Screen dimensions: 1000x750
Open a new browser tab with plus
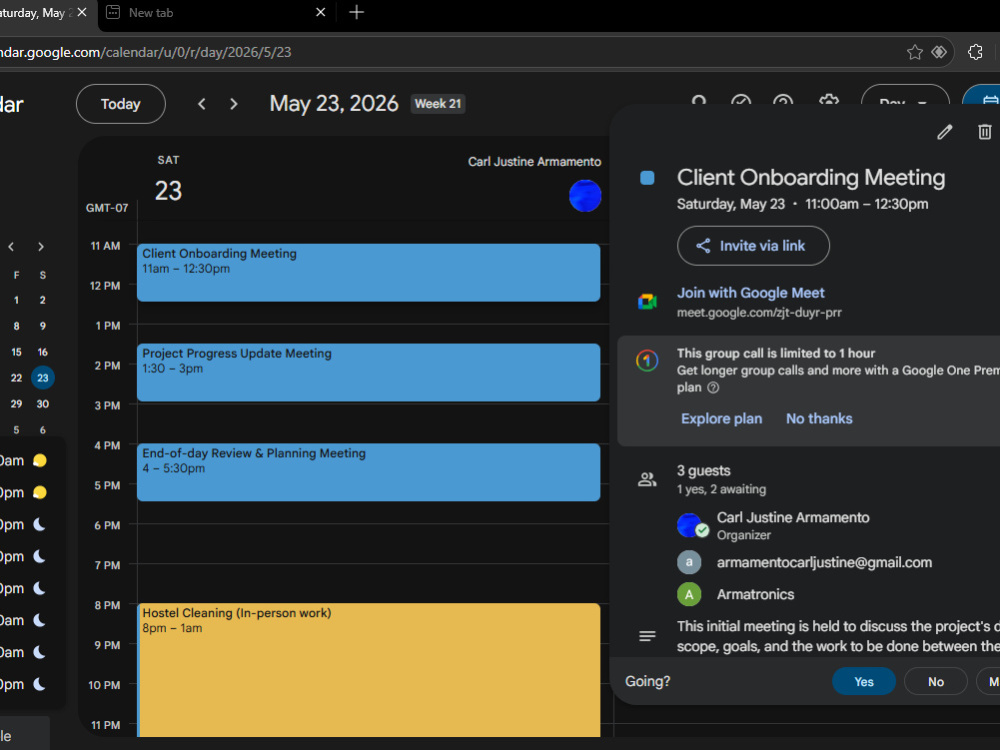click(357, 12)
